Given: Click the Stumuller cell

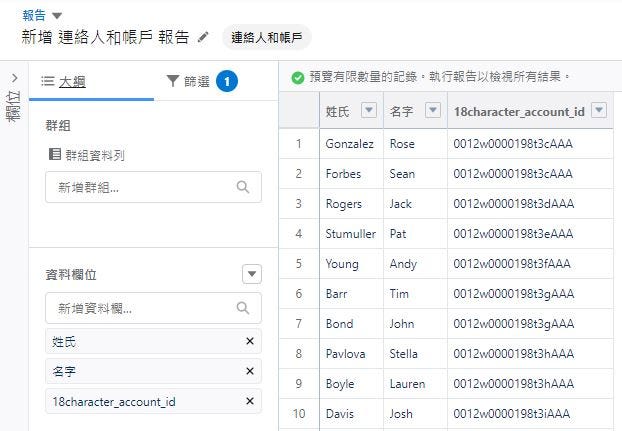Looking at the screenshot, I should [x=351, y=234].
